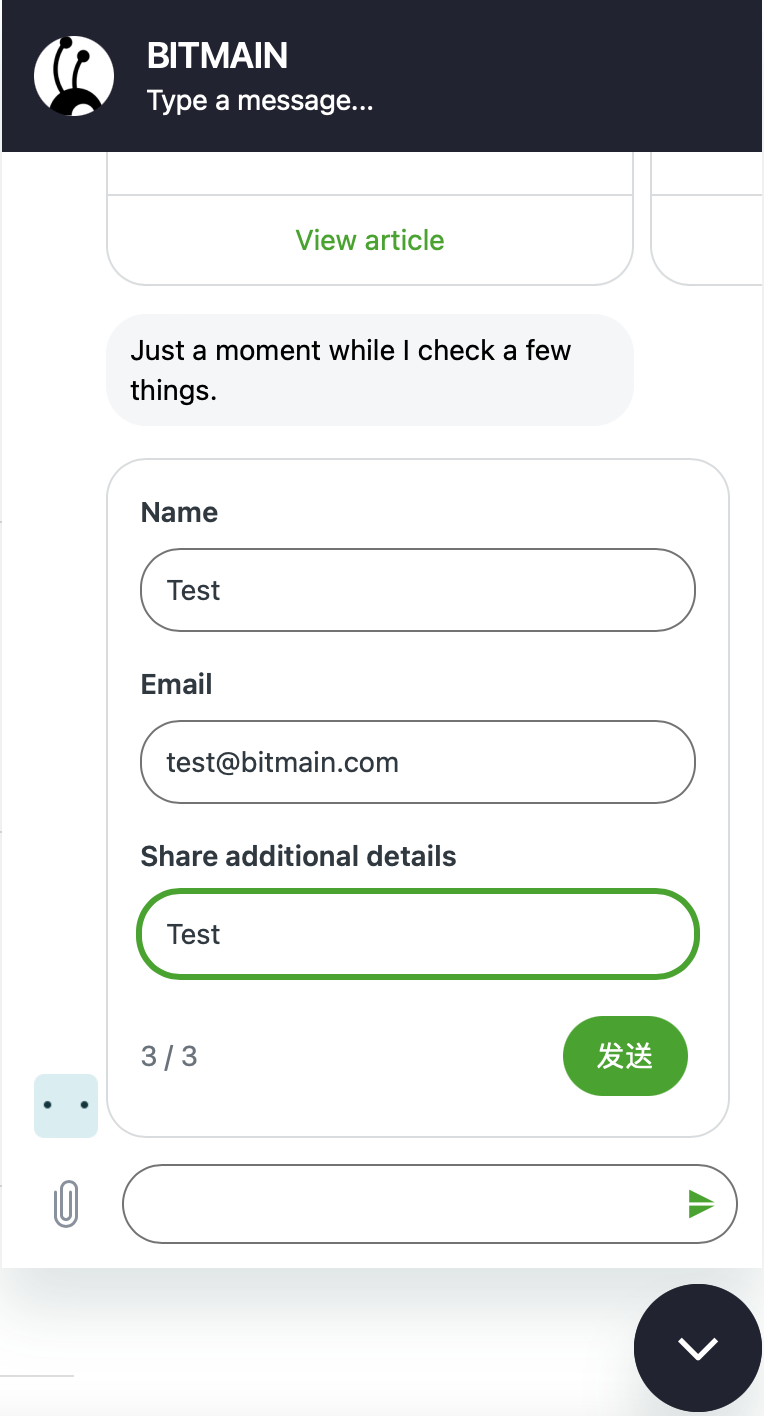Open the View article link
The height and width of the screenshot is (1416, 764).
coord(370,240)
